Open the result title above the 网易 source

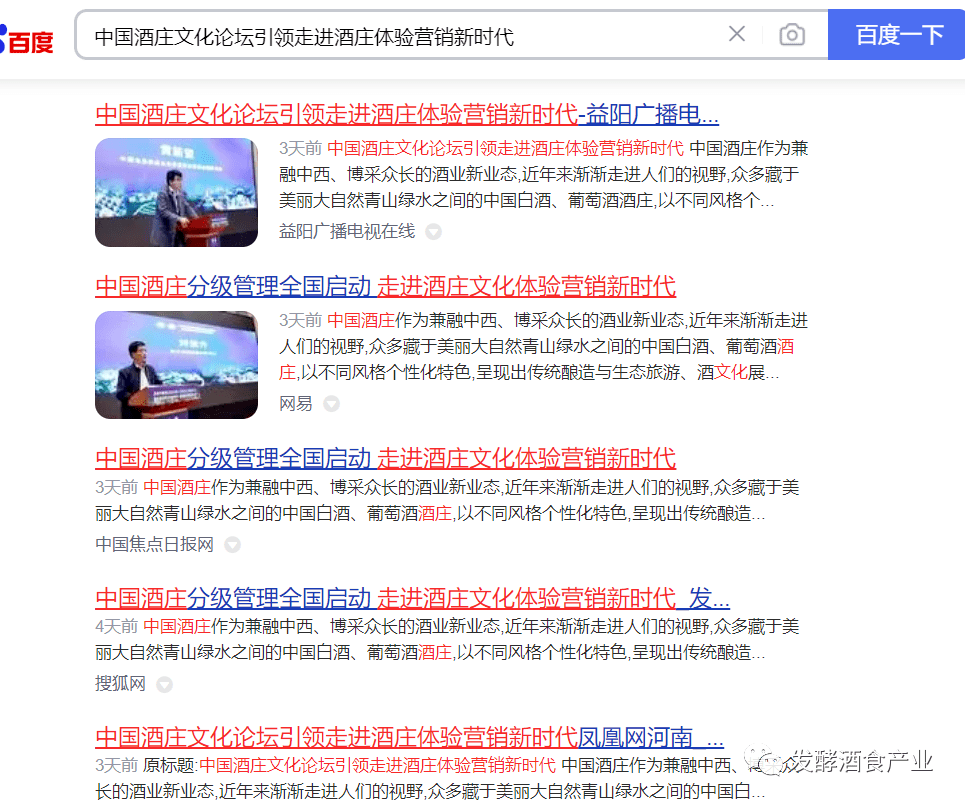click(x=385, y=287)
